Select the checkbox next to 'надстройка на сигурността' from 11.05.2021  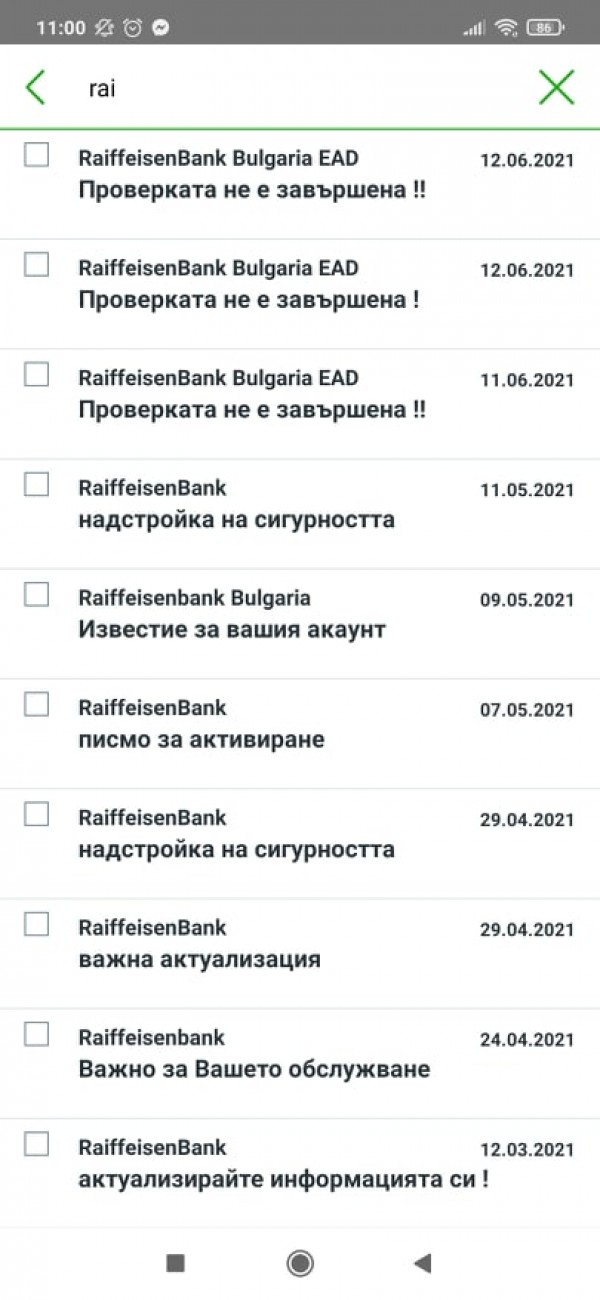(x=36, y=484)
